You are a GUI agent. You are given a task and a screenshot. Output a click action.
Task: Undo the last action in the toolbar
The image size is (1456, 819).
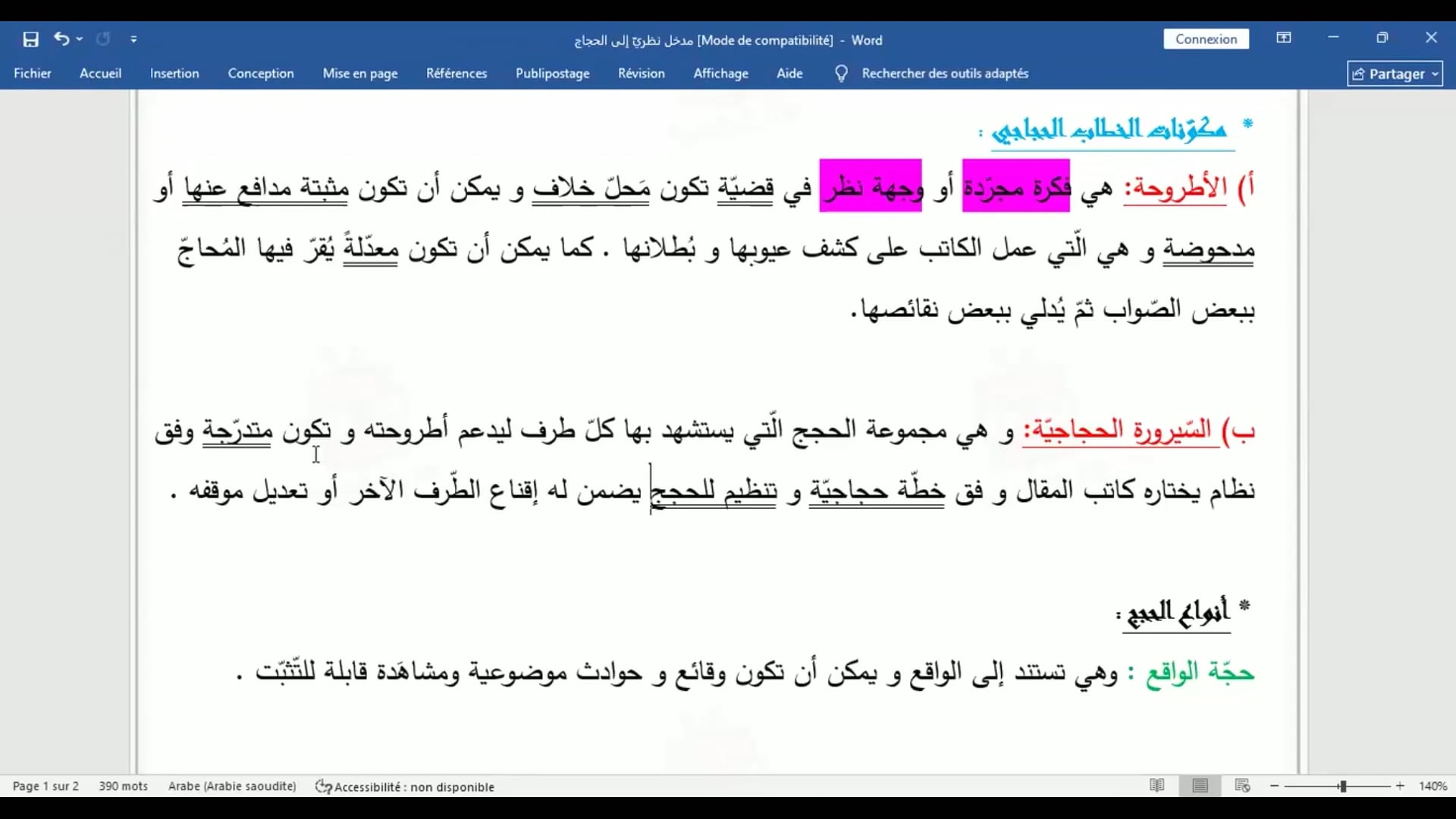[61, 39]
